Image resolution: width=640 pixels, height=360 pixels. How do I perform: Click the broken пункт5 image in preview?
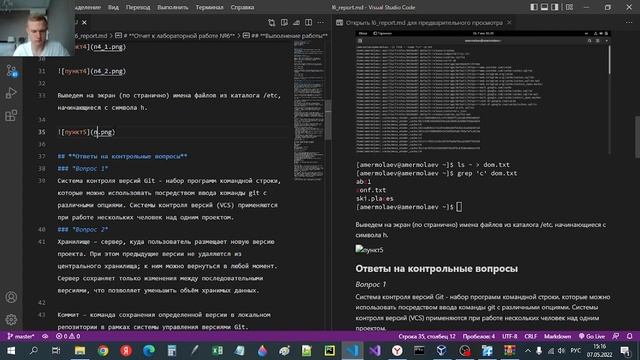pyautogui.click(x=369, y=249)
